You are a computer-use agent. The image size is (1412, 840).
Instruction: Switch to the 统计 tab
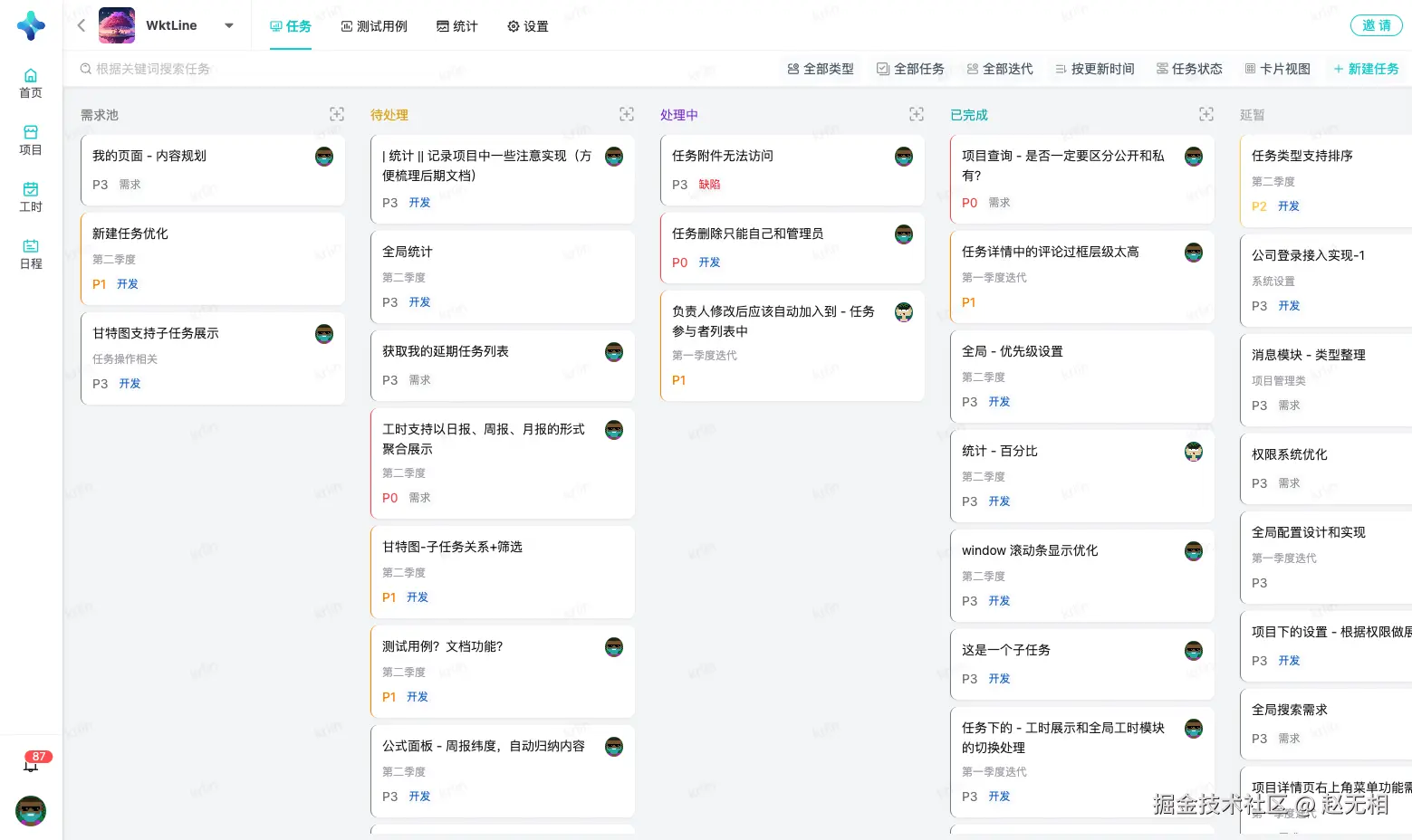(x=457, y=26)
